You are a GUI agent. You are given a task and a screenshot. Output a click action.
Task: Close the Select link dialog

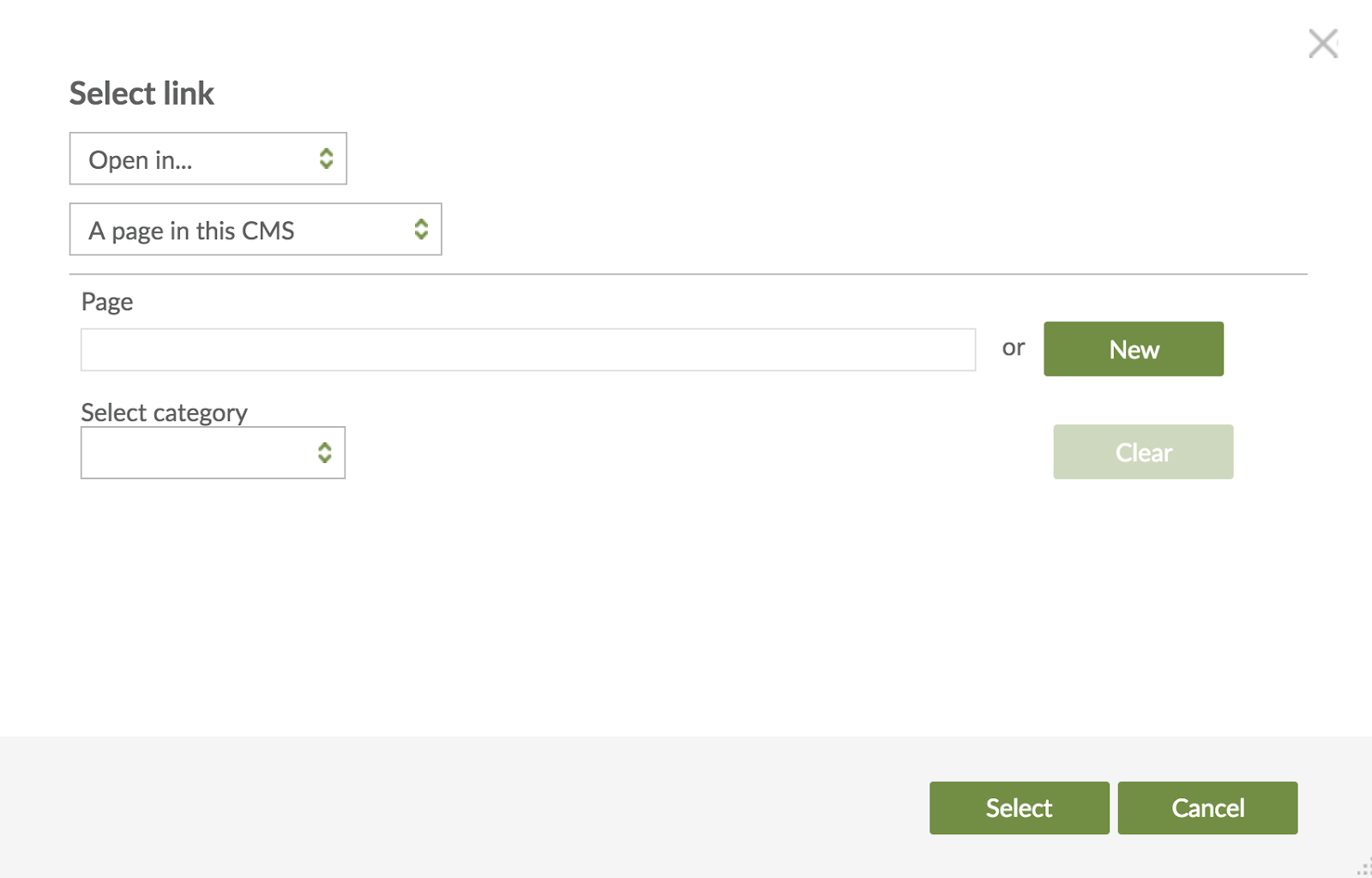tap(1322, 44)
